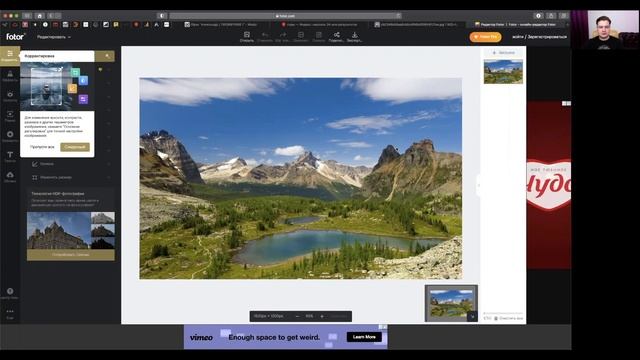The width and height of the screenshot is (640, 360).
Task: Collapse the navigator preview corner icon
Action: pos(472,317)
